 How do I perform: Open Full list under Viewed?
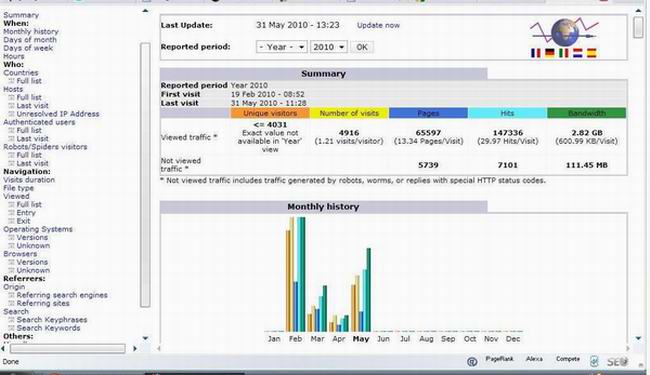pos(29,205)
